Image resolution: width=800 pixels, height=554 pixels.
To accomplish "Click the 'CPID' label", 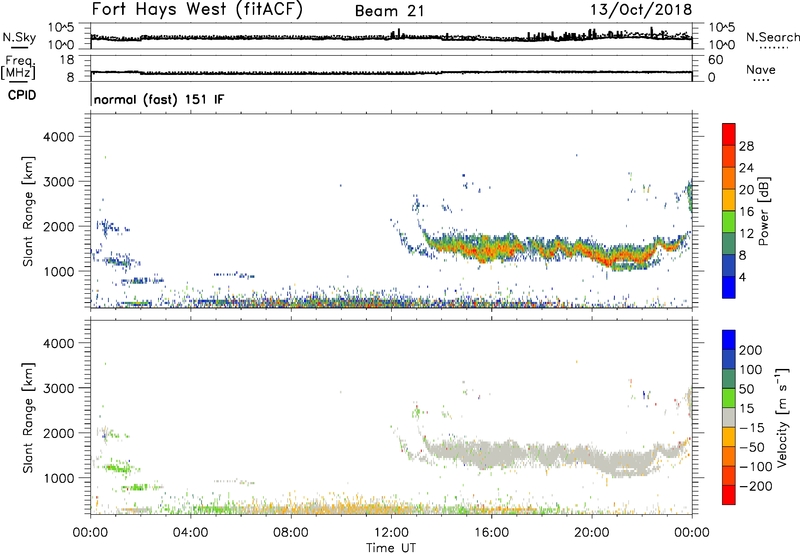I will tap(22, 95).
